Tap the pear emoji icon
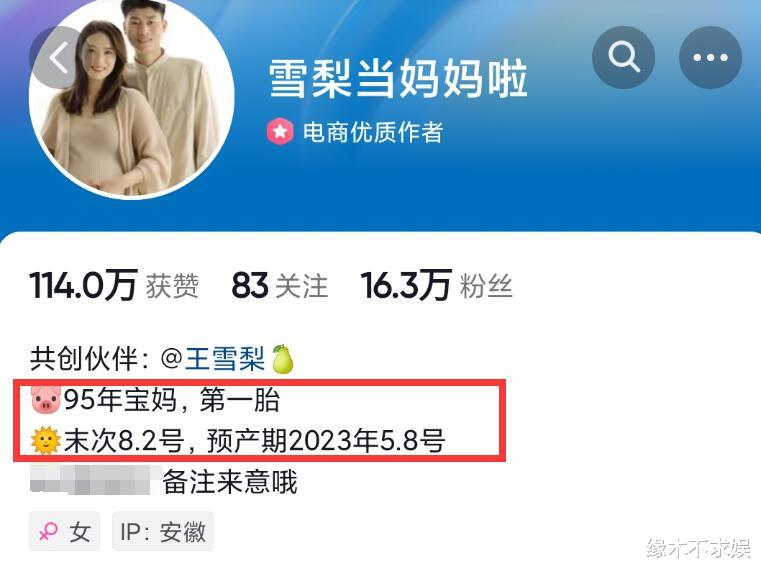Image resolution: width=761 pixels, height=573 pixels. click(282, 360)
